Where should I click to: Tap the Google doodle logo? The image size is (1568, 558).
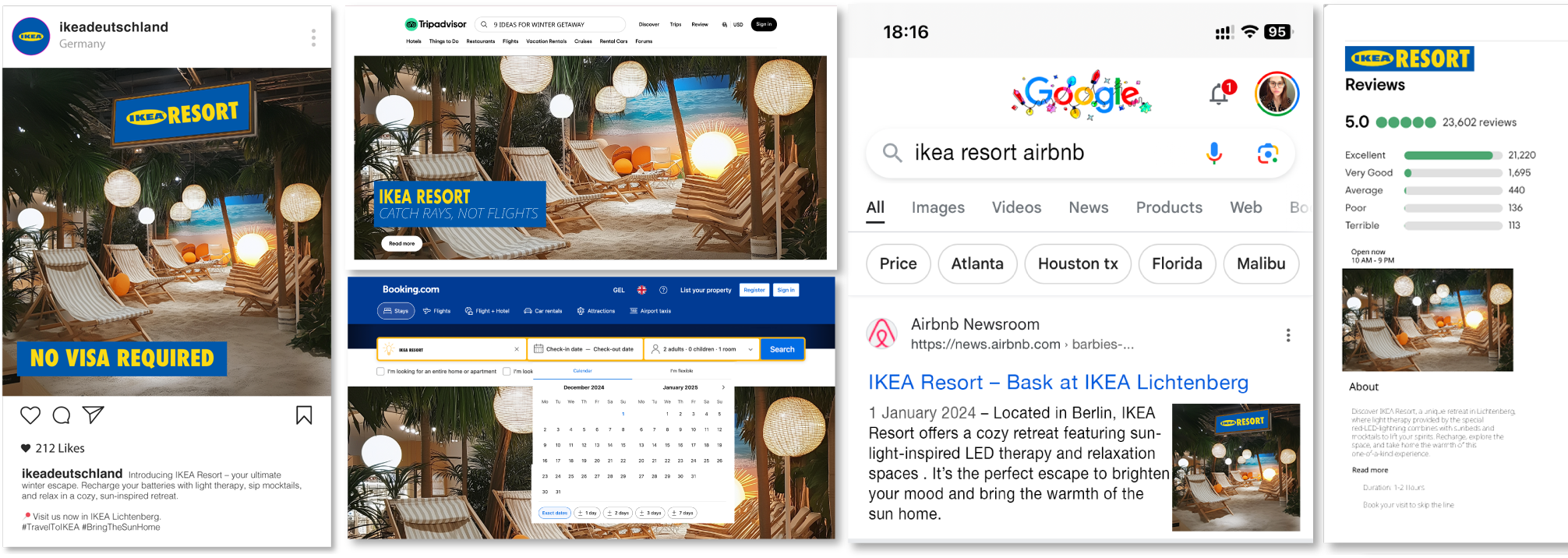tap(1082, 94)
